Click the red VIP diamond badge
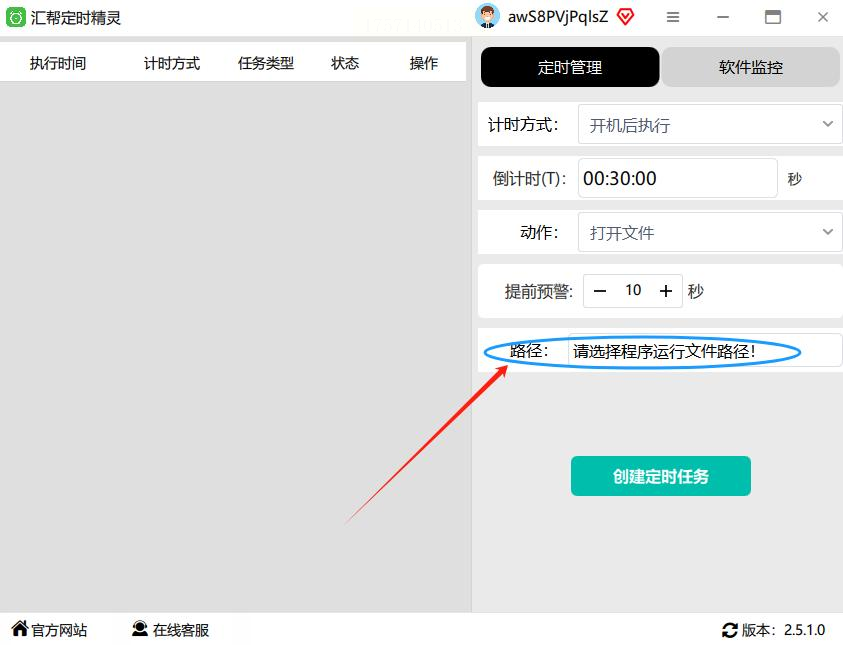 coord(625,17)
